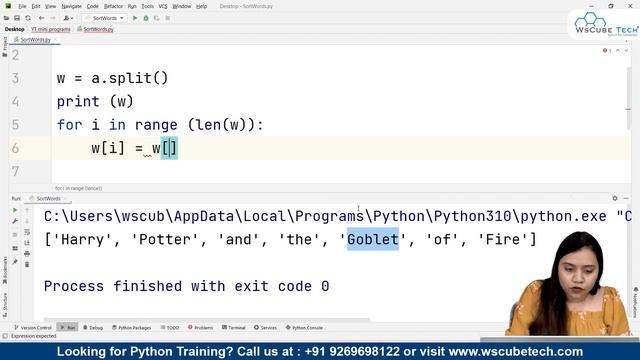Select SortWords.py in the breadcrumb bar
Image resolution: width=640 pixels, height=360 pixels.
point(95,29)
